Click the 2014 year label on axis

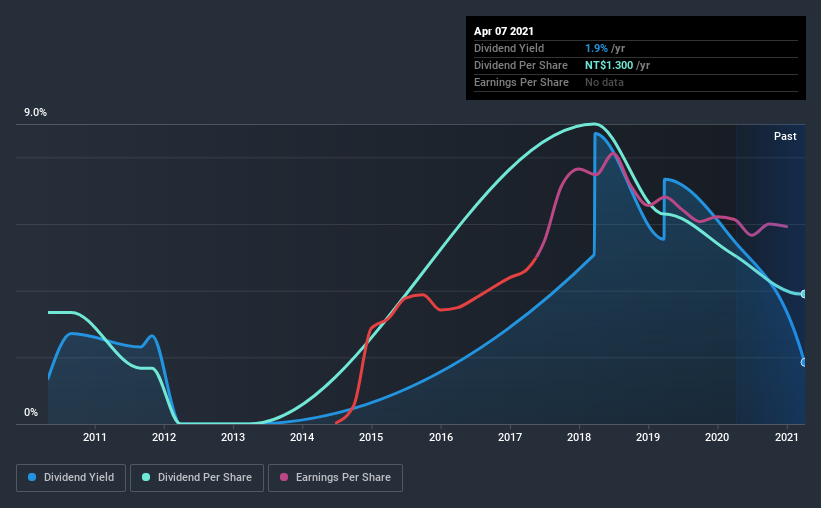302,437
